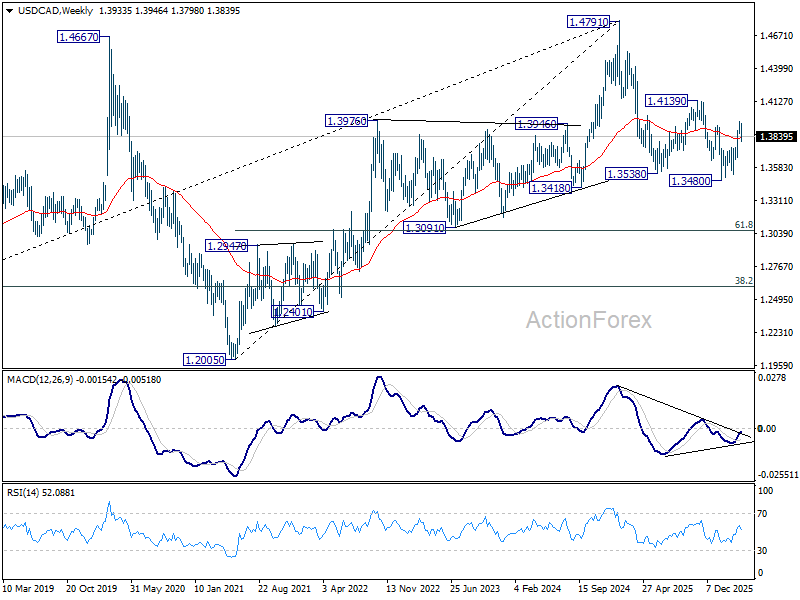Image resolution: width=800 pixels, height=600 pixels.
Task: Select the 38.2 Fibonacci level label
Action: click(x=743, y=281)
